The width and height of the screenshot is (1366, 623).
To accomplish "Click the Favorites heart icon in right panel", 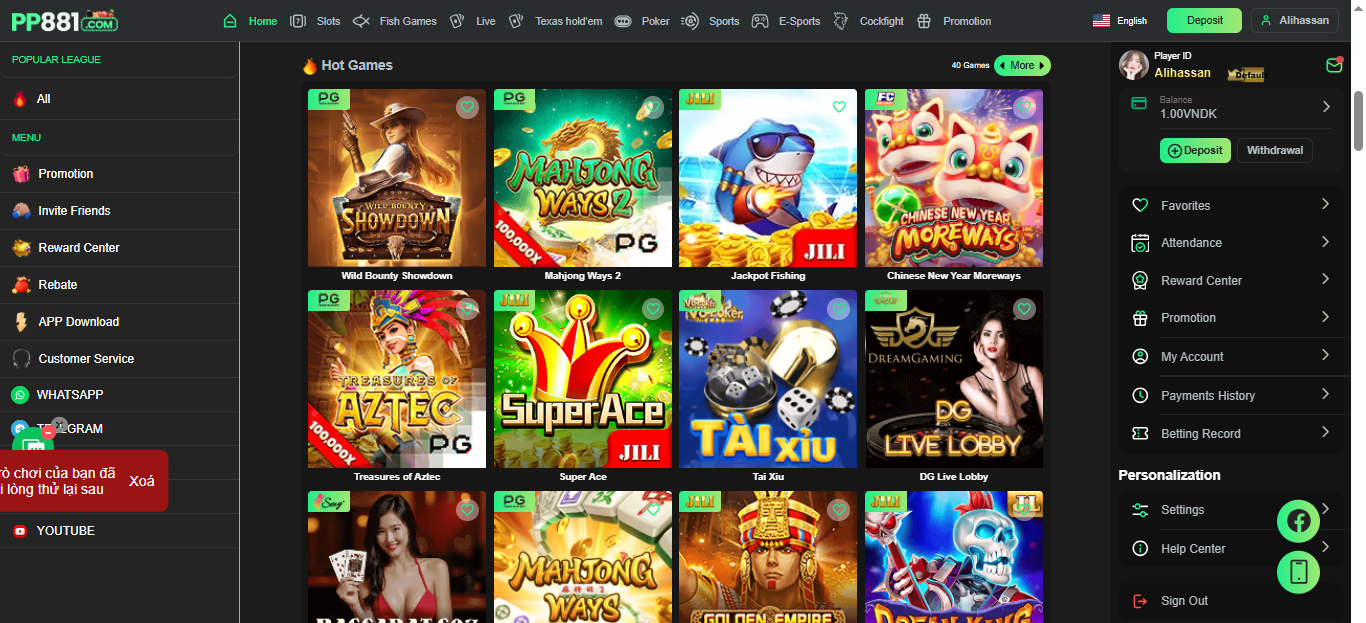I will click(x=1139, y=205).
